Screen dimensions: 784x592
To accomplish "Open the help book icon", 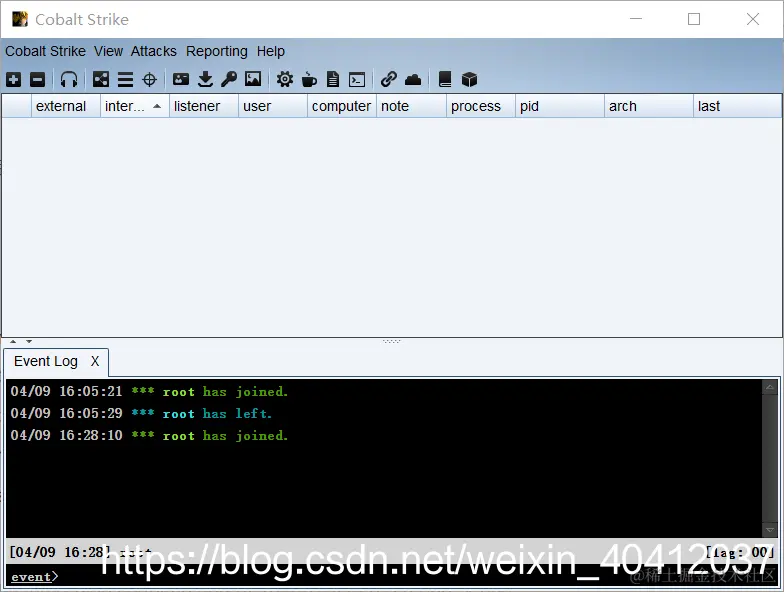I will click(x=445, y=80).
